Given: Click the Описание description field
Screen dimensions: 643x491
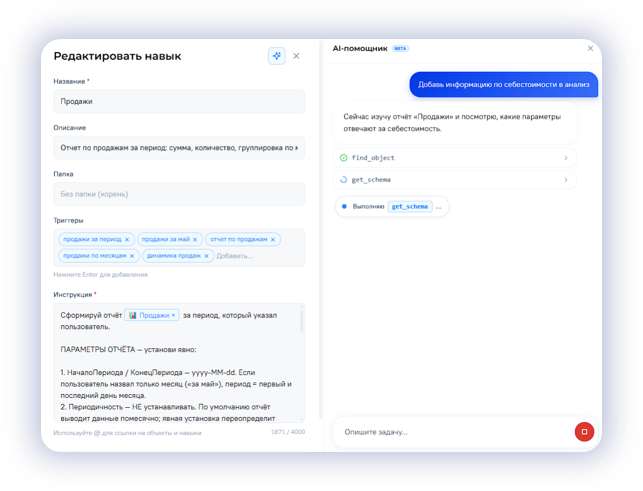Looking at the screenshot, I should (179, 148).
